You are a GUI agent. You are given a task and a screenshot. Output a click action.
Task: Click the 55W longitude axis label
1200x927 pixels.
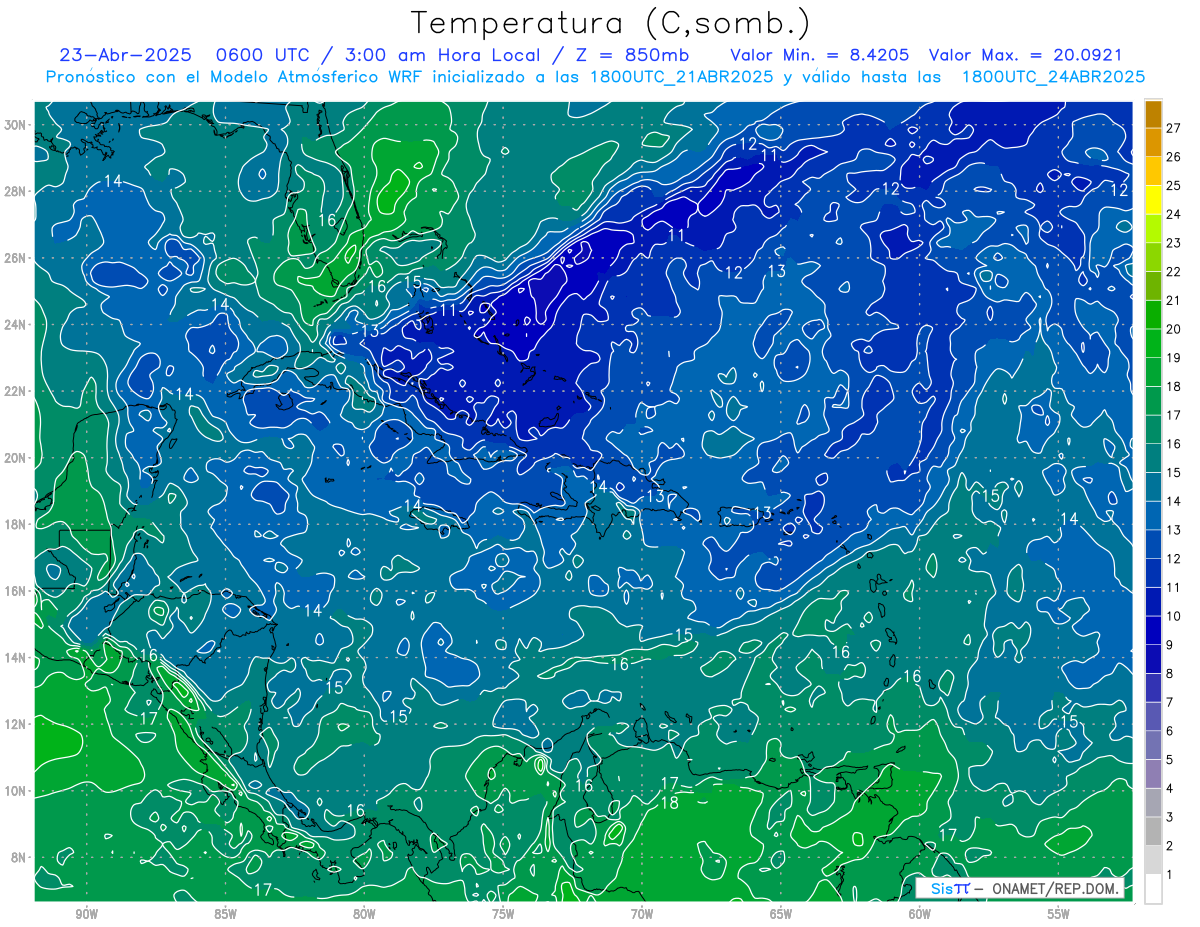click(x=1059, y=914)
